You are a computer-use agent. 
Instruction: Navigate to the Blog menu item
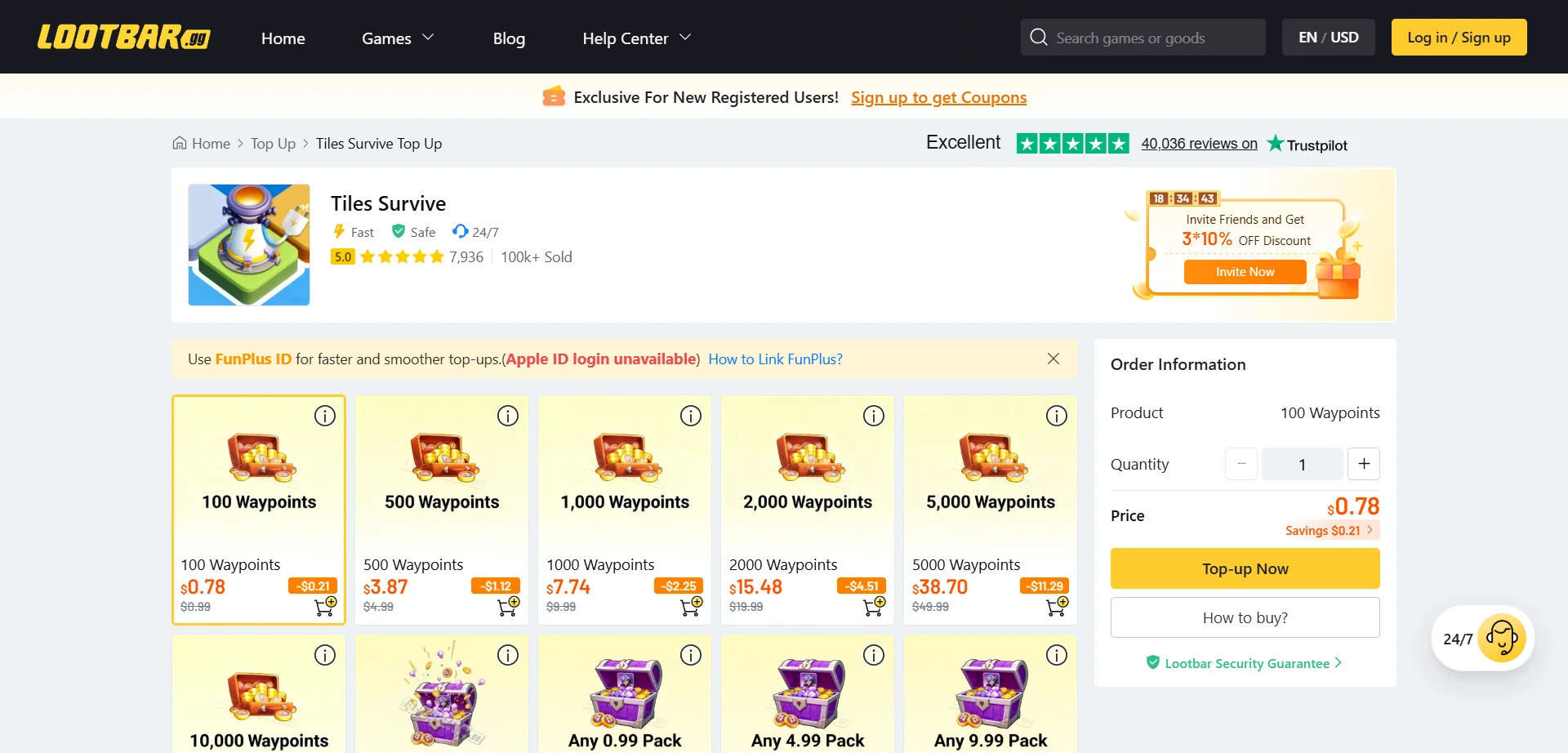(x=509, y=38)
